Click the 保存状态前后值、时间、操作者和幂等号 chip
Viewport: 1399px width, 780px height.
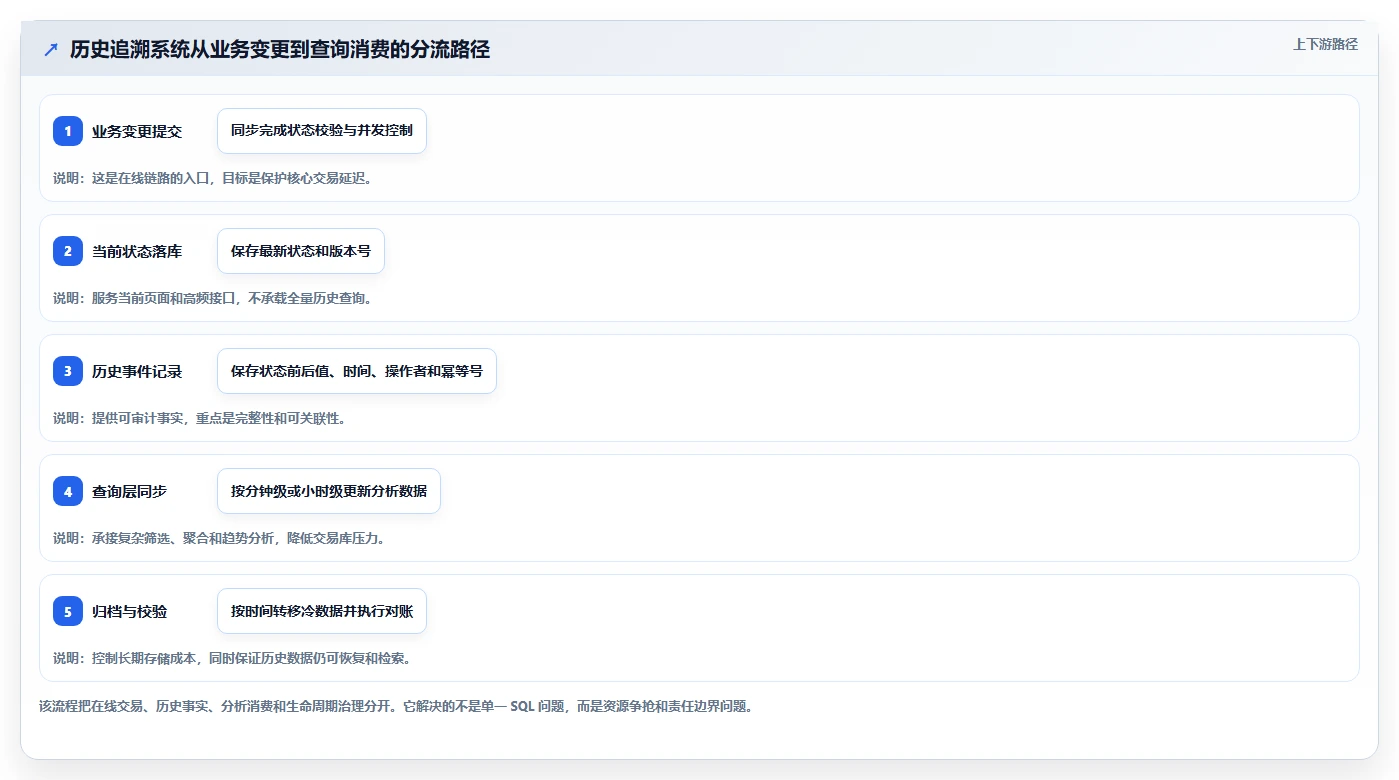[357, 371]
